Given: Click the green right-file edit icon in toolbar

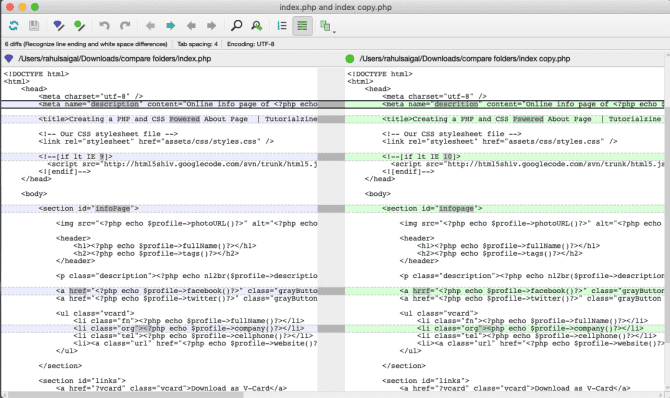Looking at the screenshot, I should [x=79, y=26].
